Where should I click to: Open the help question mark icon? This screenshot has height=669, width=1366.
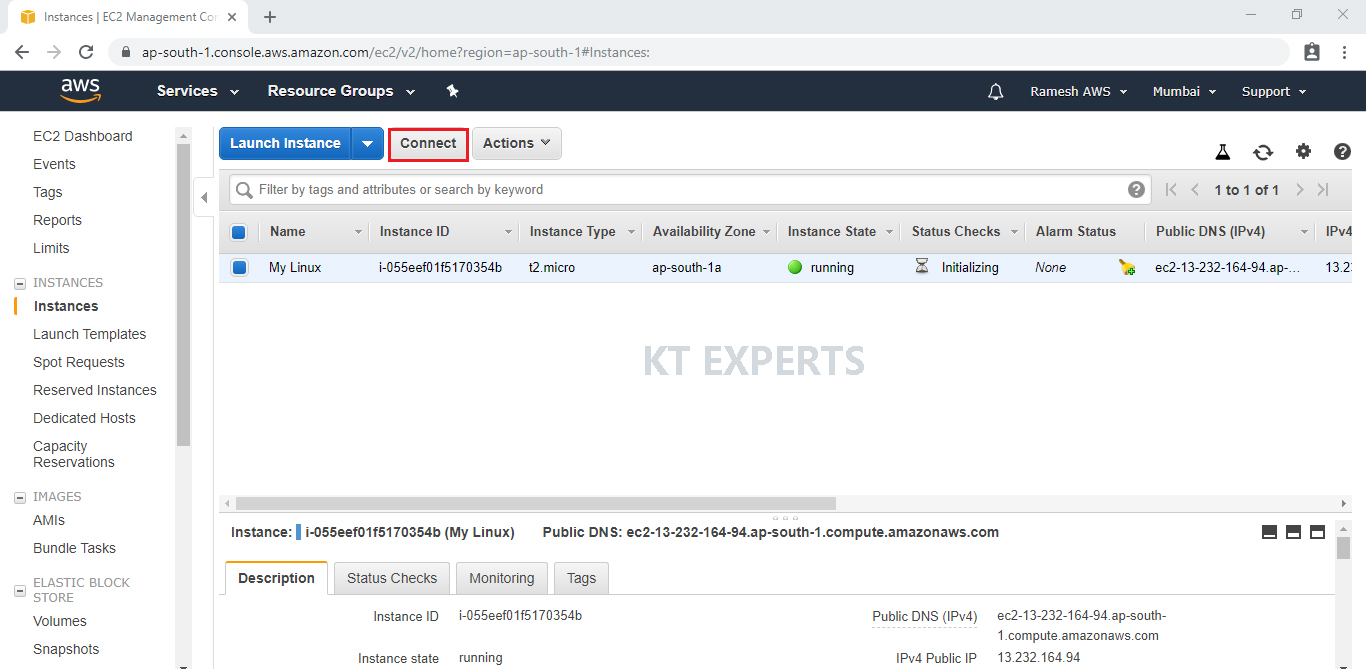point(1342,151)
